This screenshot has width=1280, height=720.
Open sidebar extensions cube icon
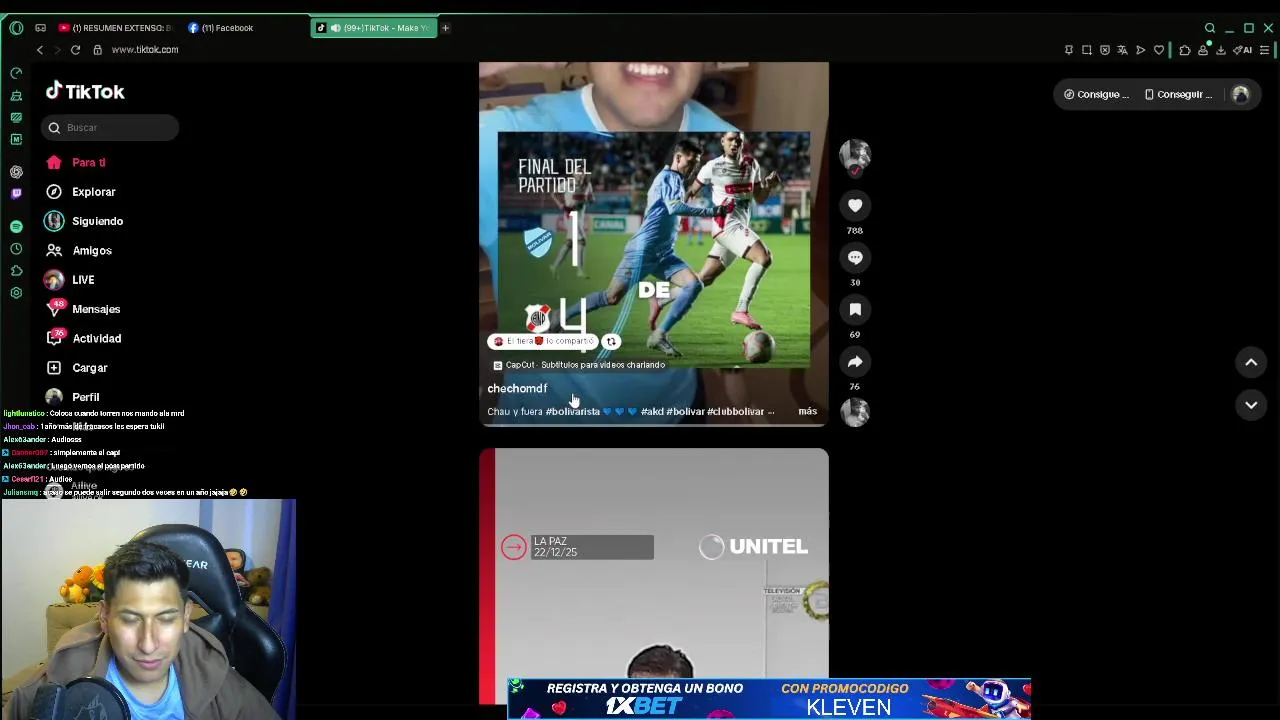point(16,271)
